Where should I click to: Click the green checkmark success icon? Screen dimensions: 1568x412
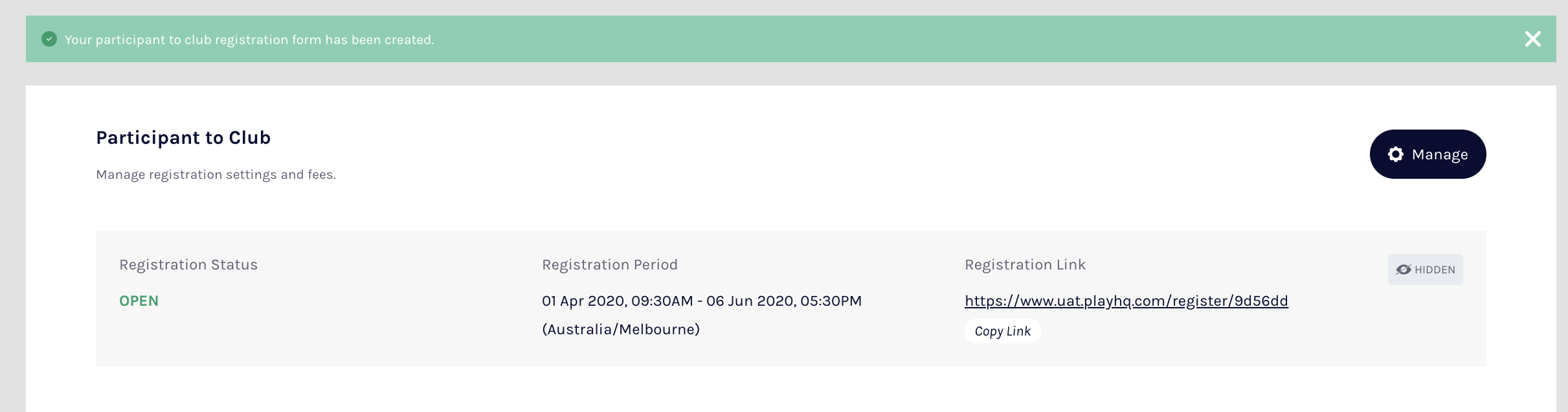tap(49, 40)
